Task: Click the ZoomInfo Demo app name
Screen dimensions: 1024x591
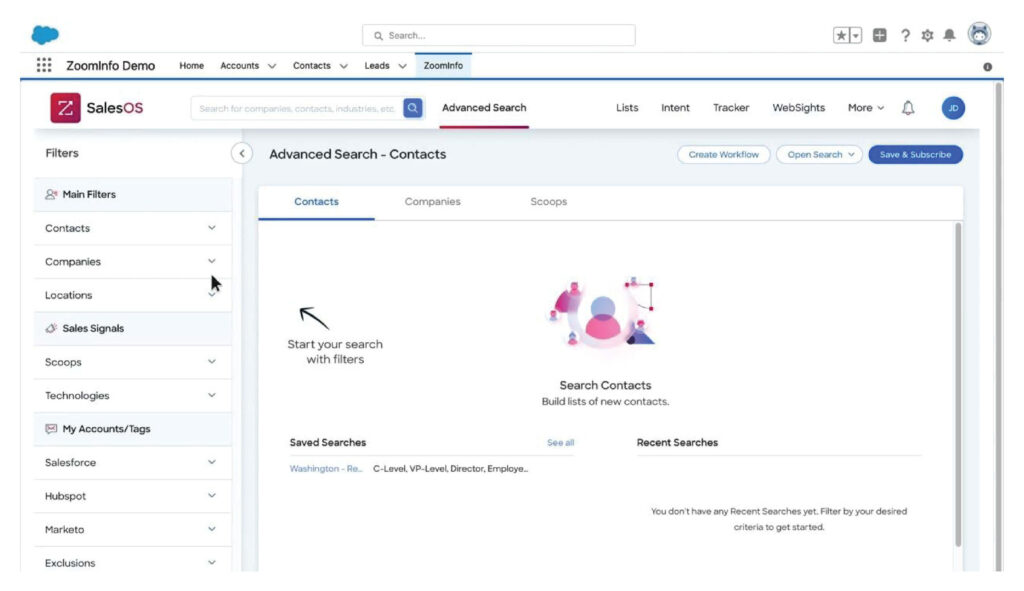Action: [110, 66]
